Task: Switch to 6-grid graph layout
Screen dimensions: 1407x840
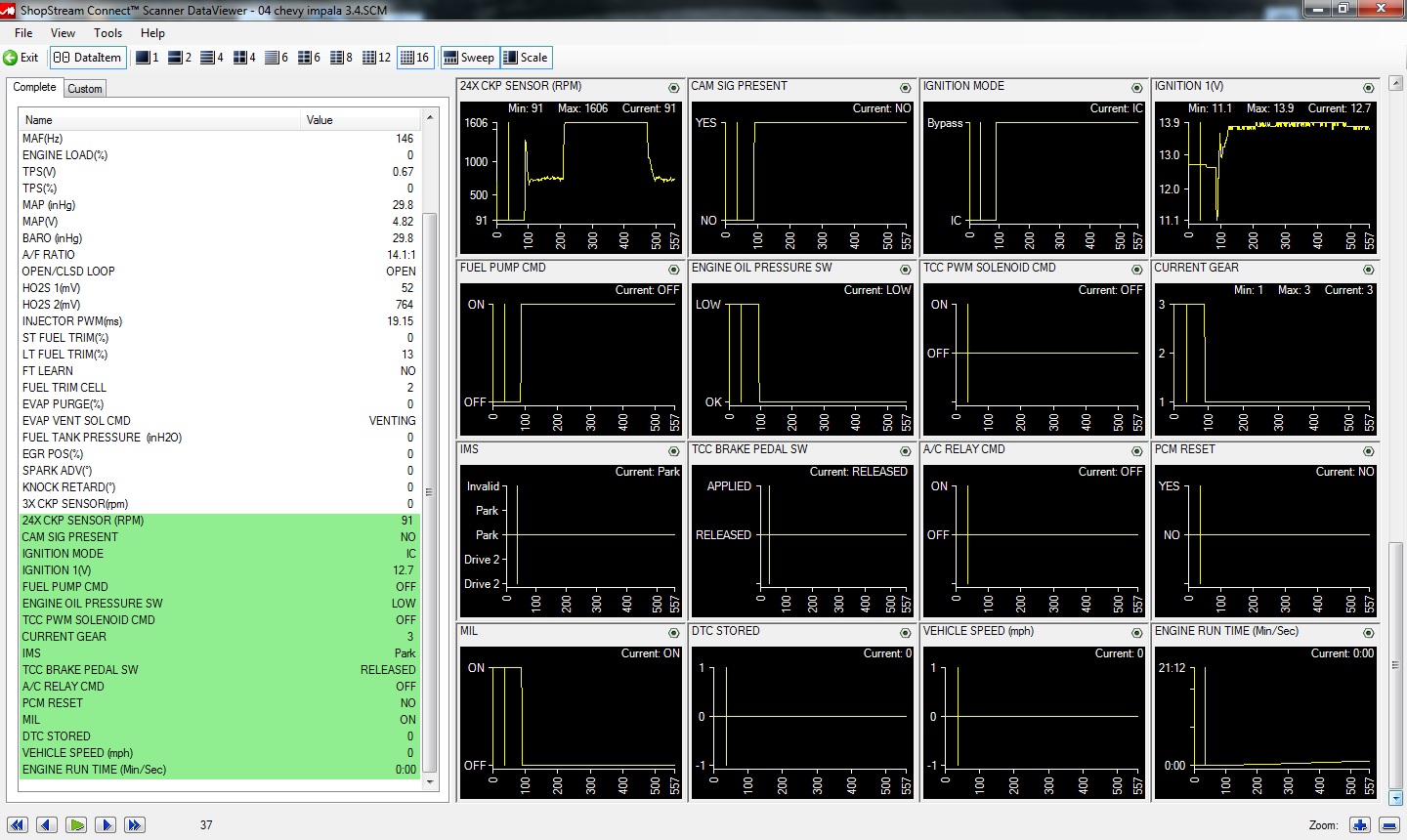Action: coord(308,58)
